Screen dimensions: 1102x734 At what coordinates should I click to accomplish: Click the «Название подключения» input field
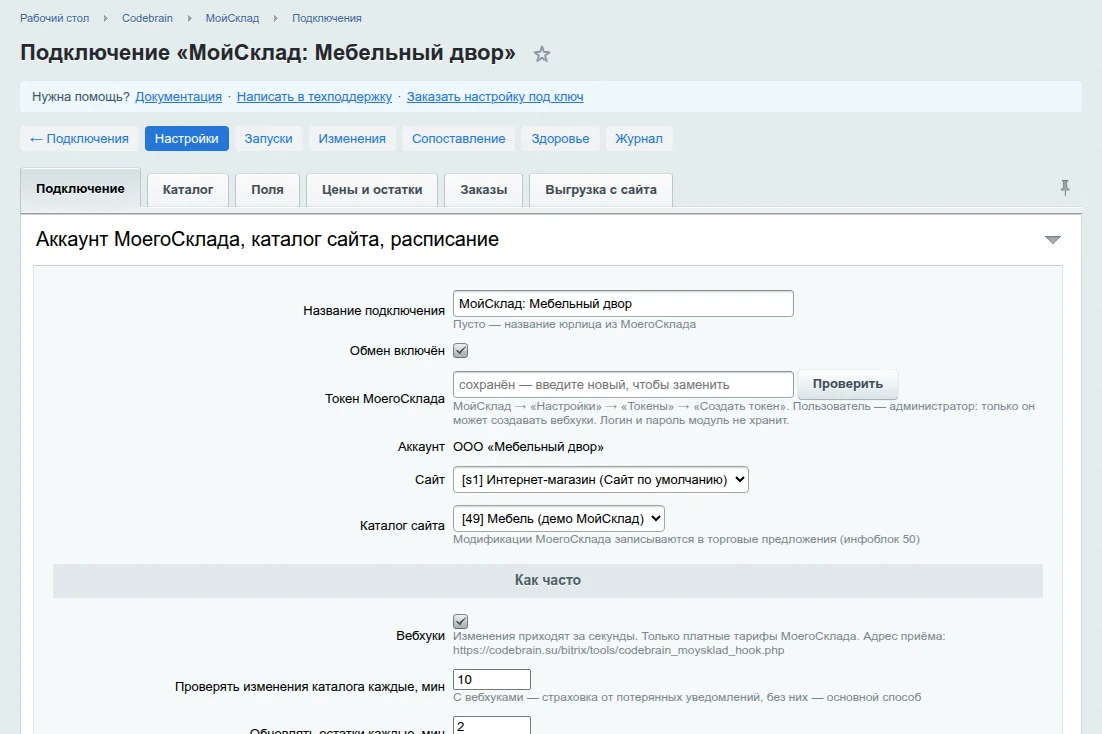[623, 304]
